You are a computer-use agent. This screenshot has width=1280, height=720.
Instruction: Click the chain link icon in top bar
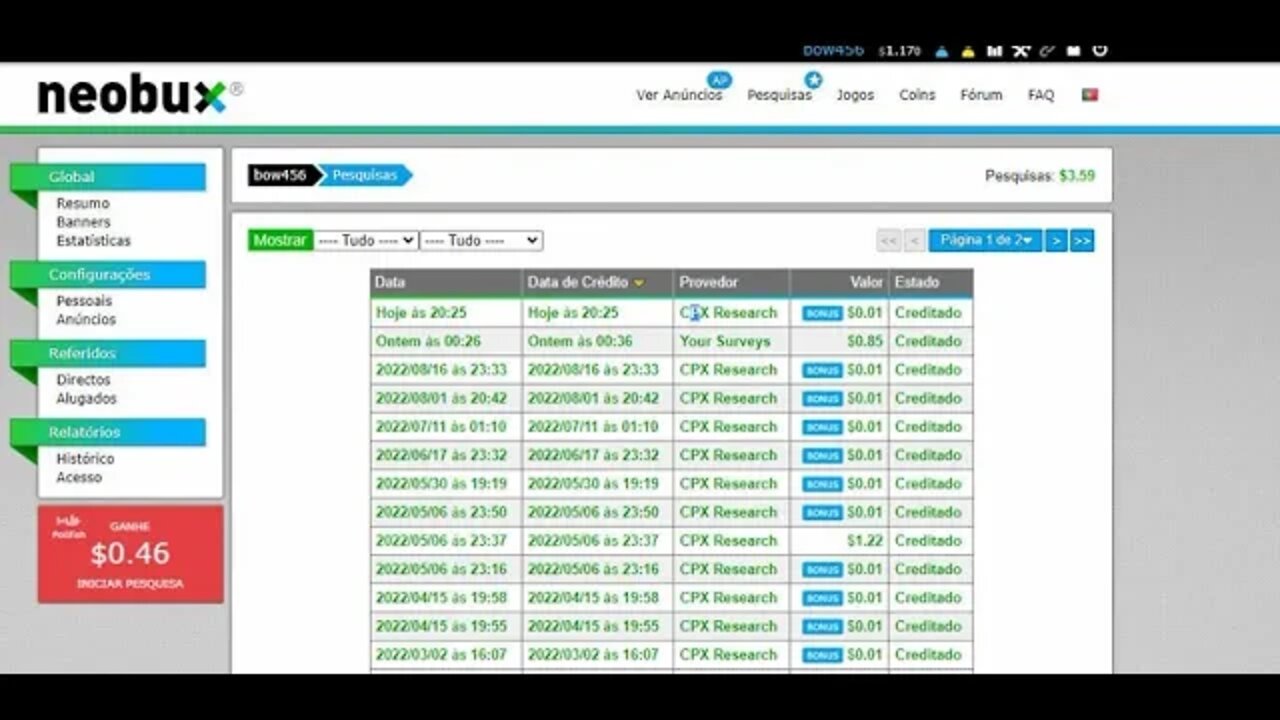coord(1047,51)
